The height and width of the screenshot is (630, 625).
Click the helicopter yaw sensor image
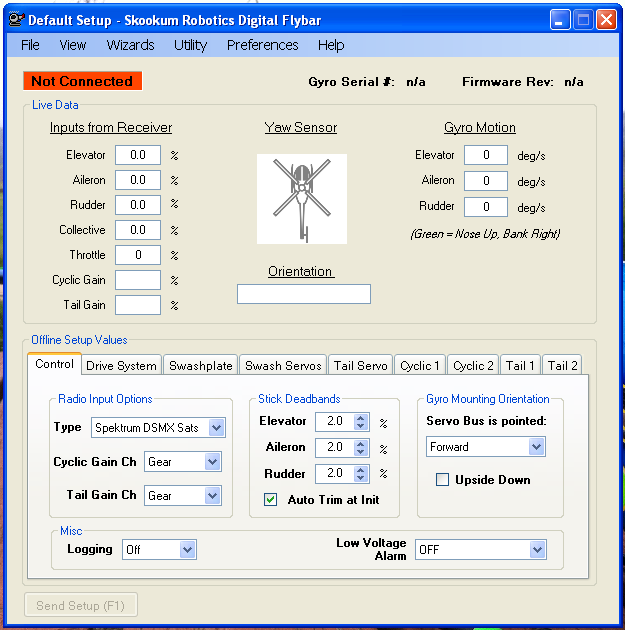(x=302, y=199)
